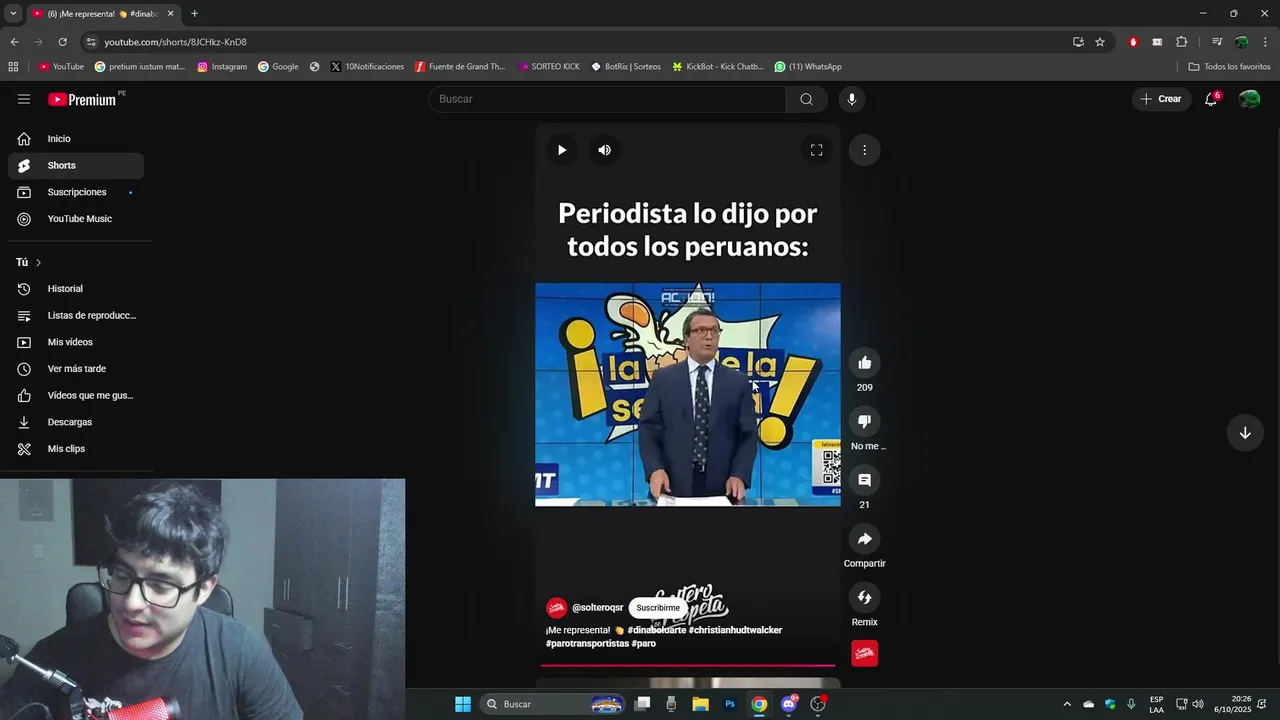Open Videos que me gustan list
This screenshot has height=720, width=1280.
[x=76, y=395]
